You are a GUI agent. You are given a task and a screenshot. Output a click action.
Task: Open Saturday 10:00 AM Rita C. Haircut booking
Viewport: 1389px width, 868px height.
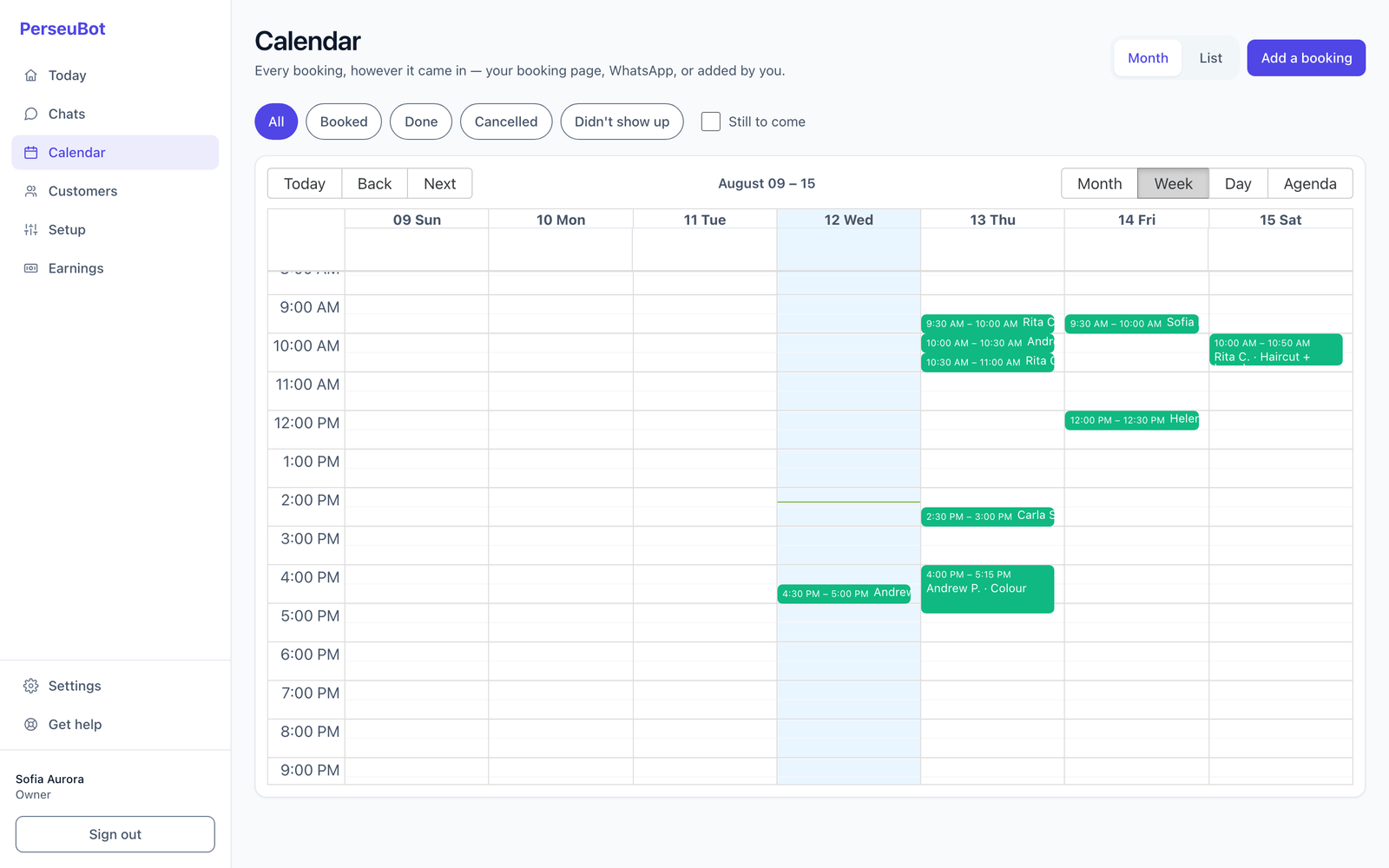coord(1276,350)
